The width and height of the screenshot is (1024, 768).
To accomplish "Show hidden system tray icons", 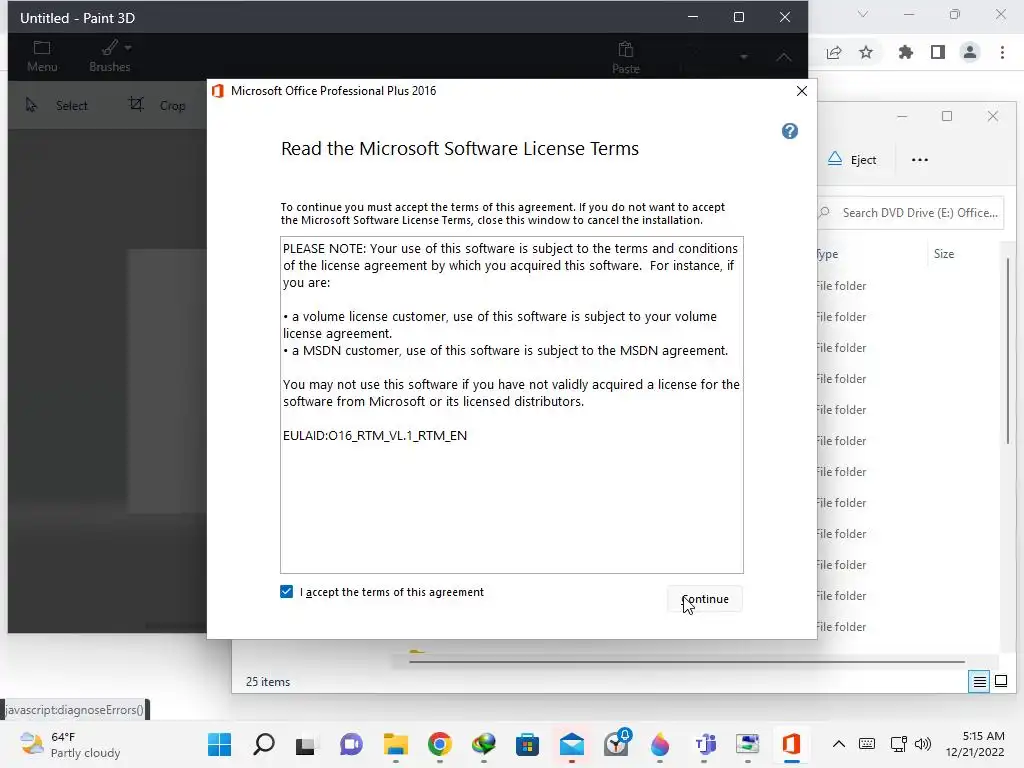I will click(839, 744).
